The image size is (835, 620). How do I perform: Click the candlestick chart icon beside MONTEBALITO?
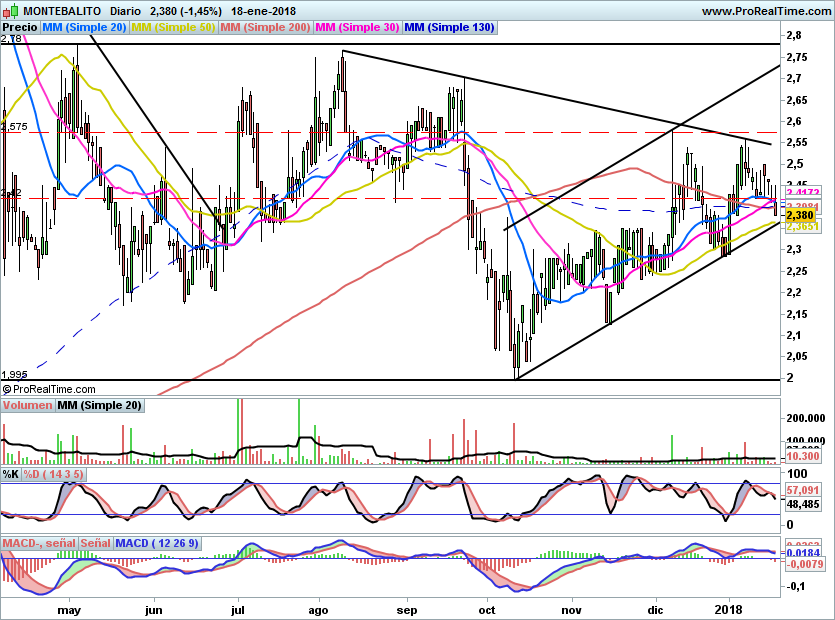pos(8,10)
